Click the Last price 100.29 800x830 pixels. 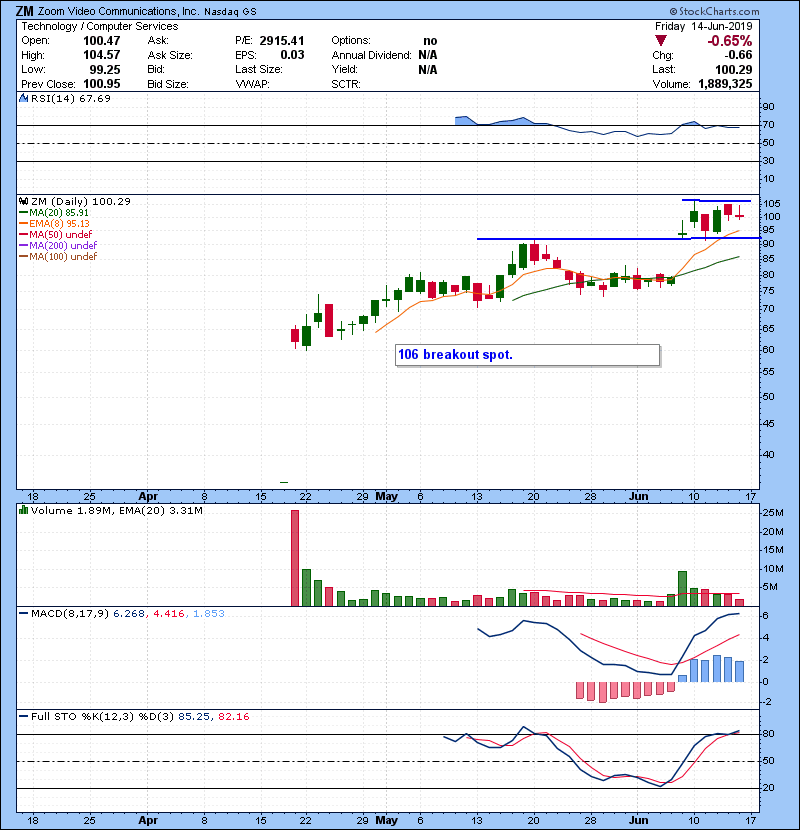[x=733, y=69]
